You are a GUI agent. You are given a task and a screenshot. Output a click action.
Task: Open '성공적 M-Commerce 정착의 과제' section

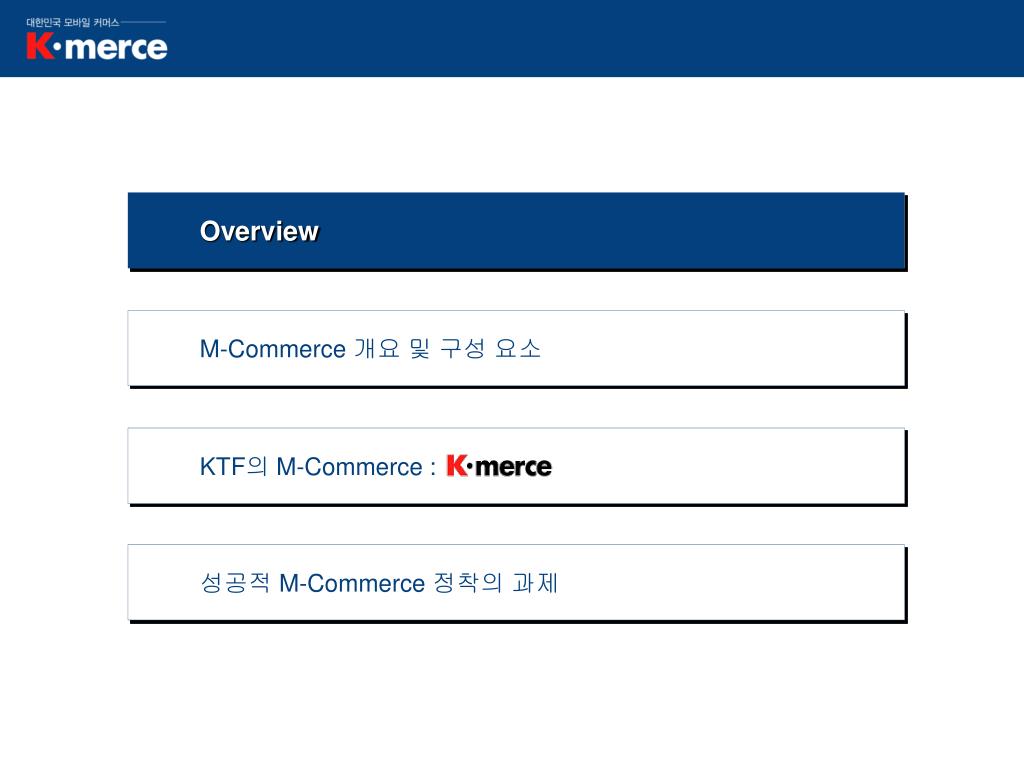click(x=517, y=583)
